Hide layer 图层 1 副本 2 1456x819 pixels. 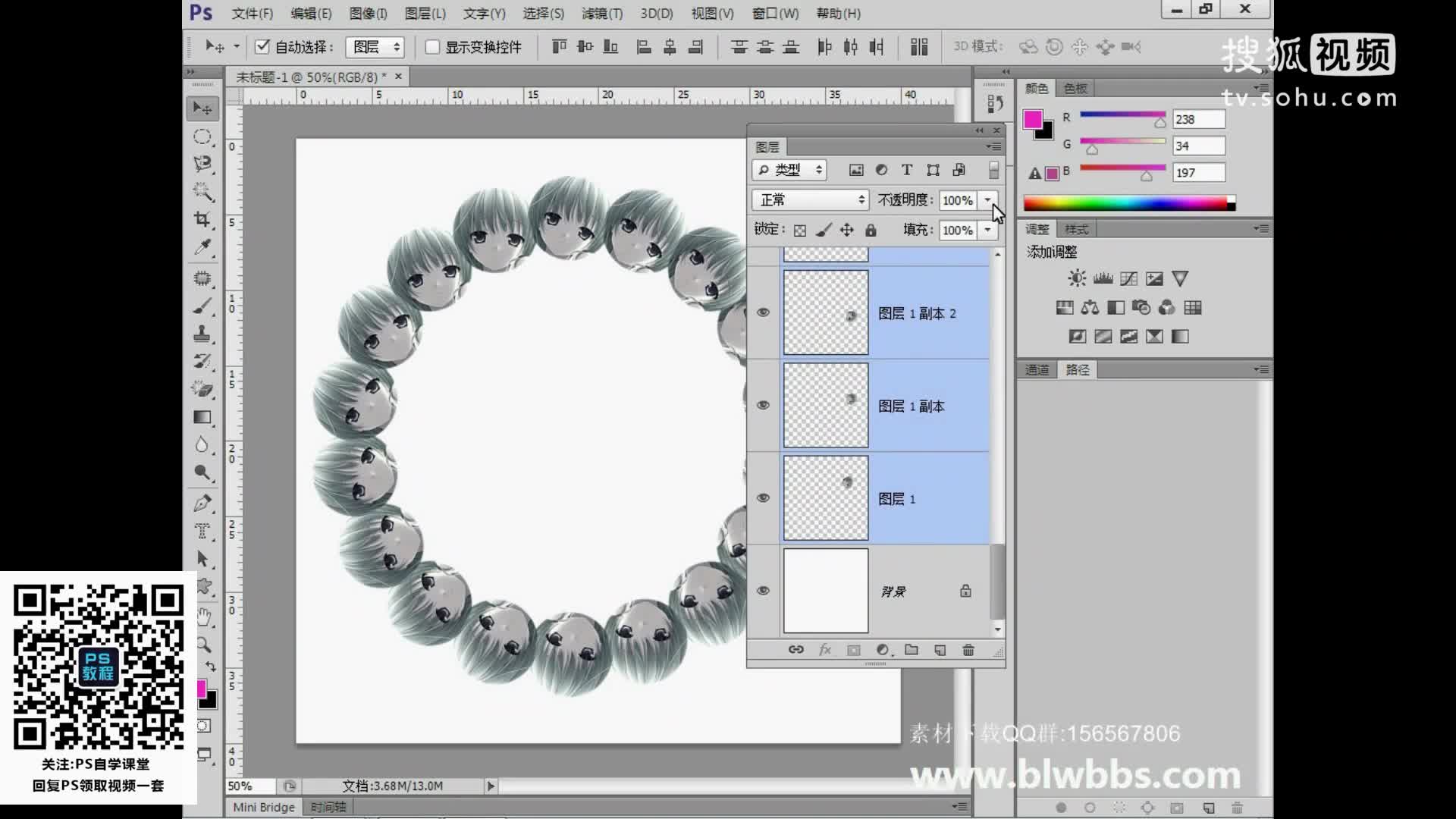764,312
